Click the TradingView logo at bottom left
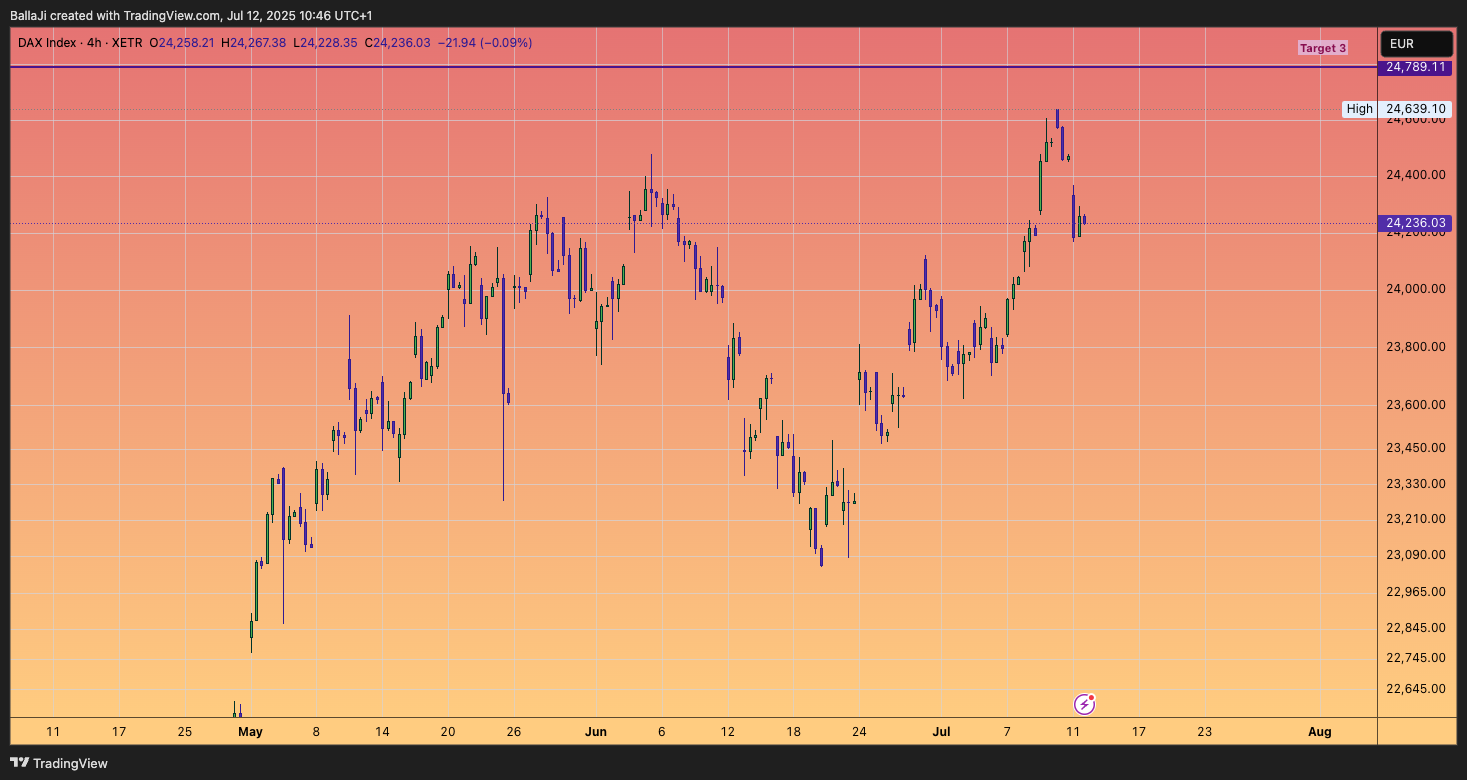Viewport: 1467px width, 780px height. point(59,763)
